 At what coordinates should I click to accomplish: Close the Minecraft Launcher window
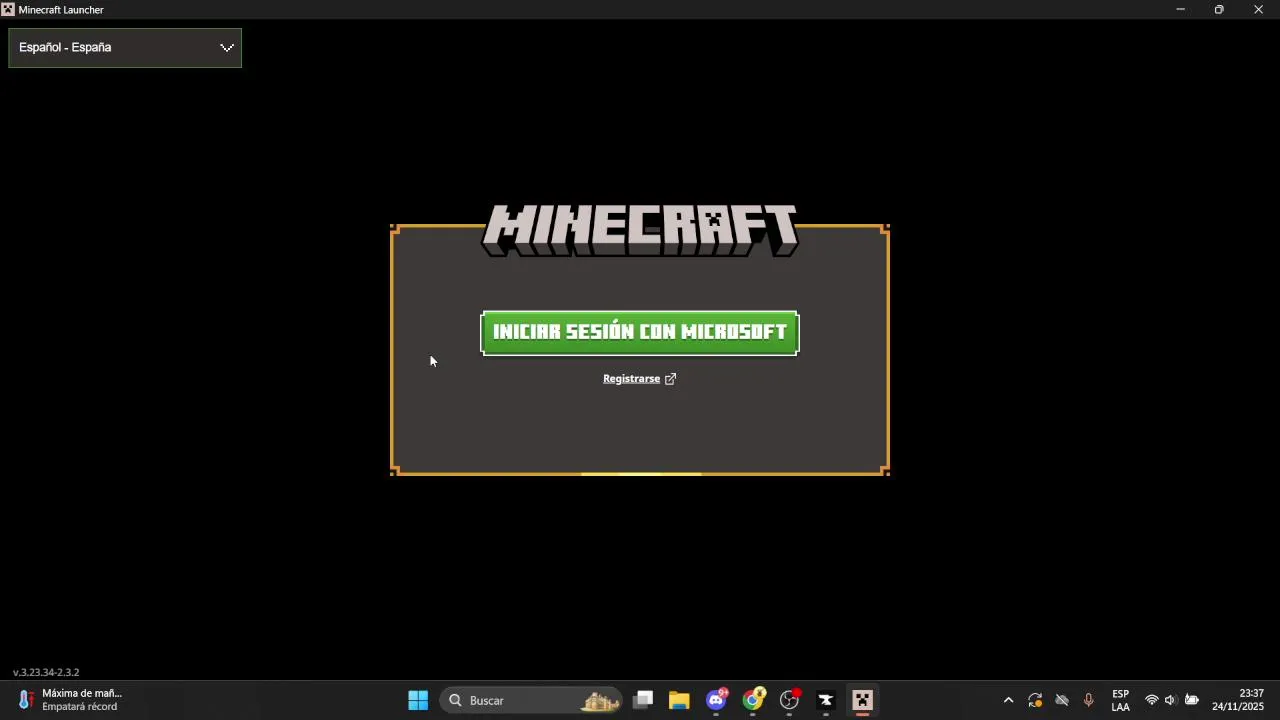click(1259, 9)
